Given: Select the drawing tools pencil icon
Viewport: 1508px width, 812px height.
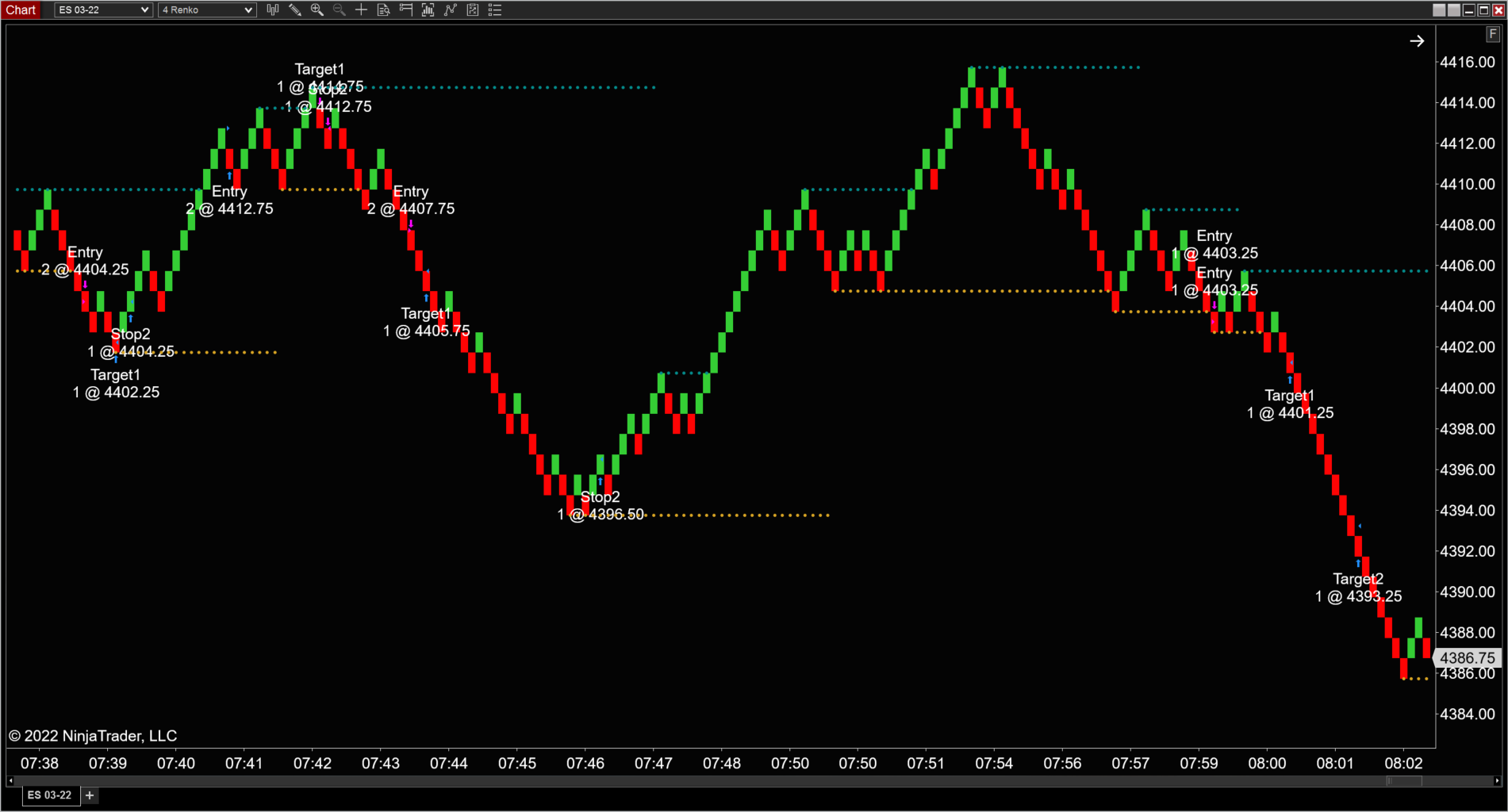Looking at the screenshot, I should (295, 10).
